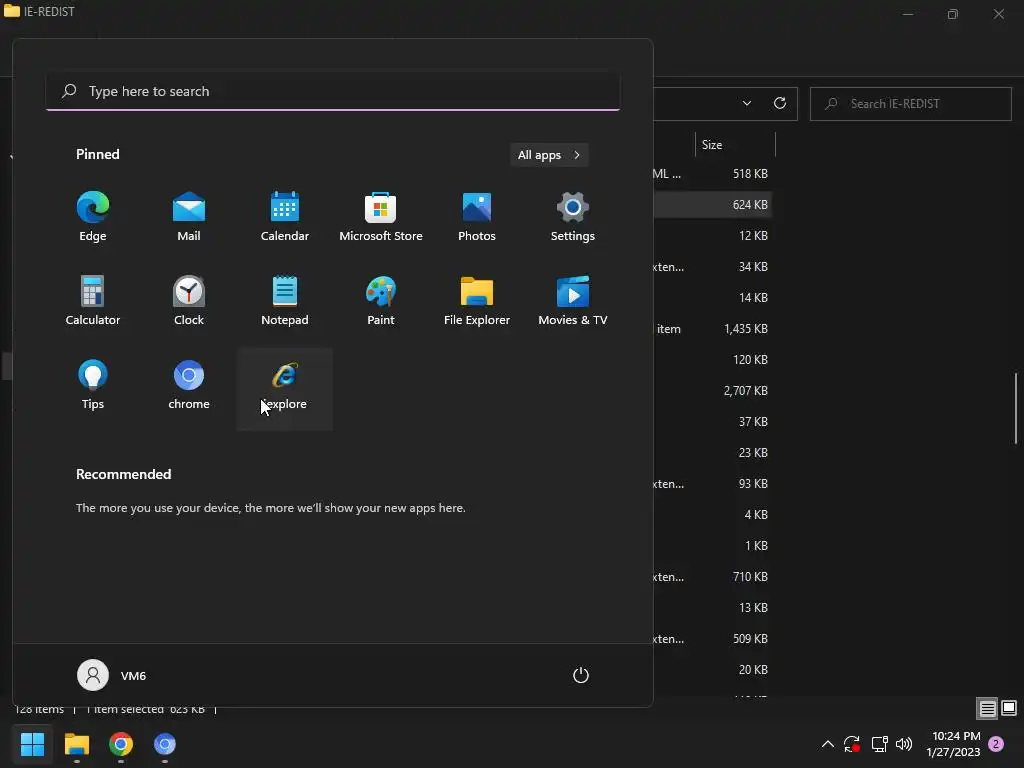
Task: Open the clock and date flyout
Action: pos(953,744)
